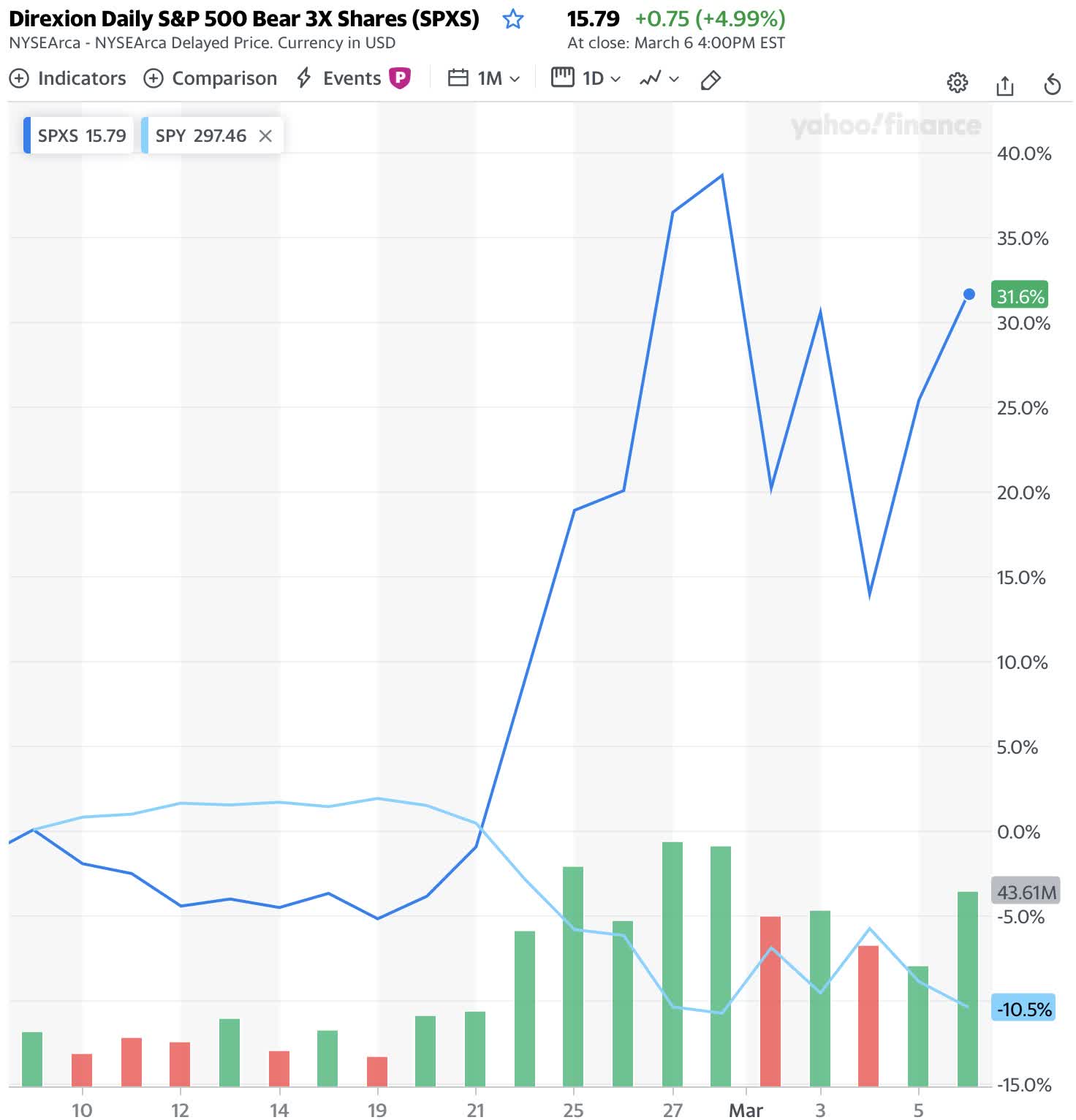Open the Comparison menu
The image size is (1076, 1120).
click(x=211, y=78)
